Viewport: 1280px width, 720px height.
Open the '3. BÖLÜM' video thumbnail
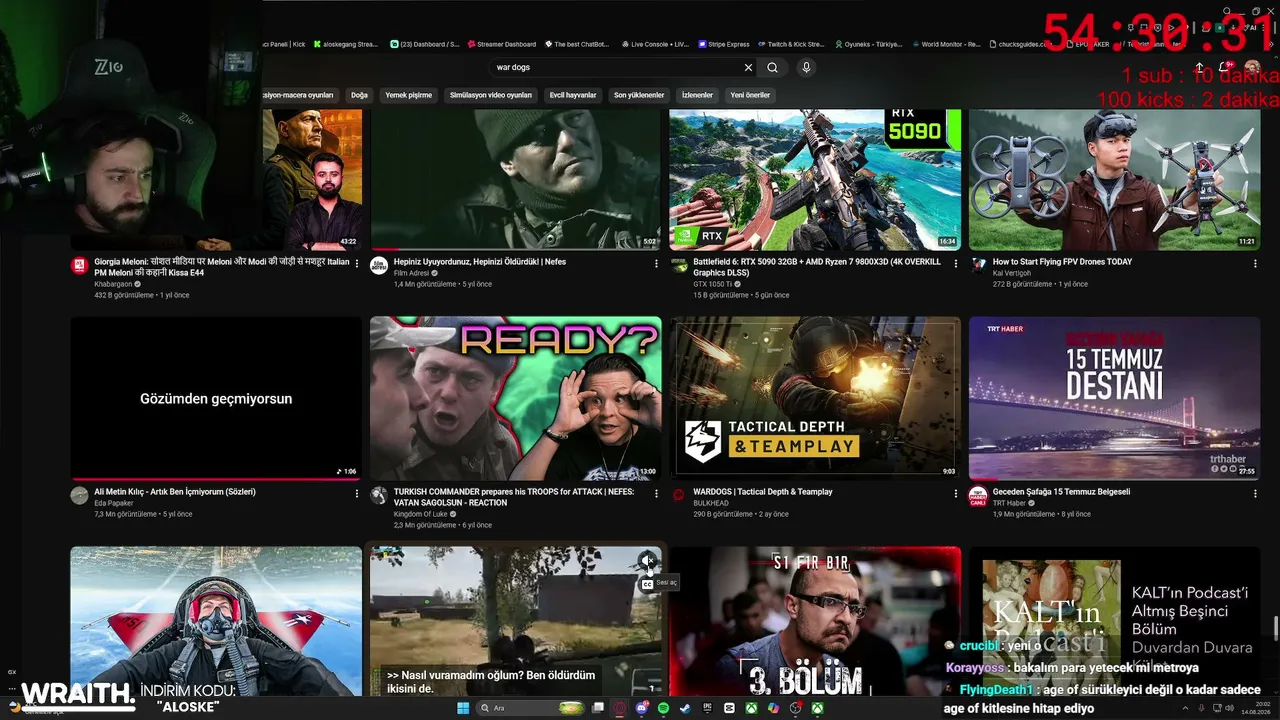coord(815,621)
